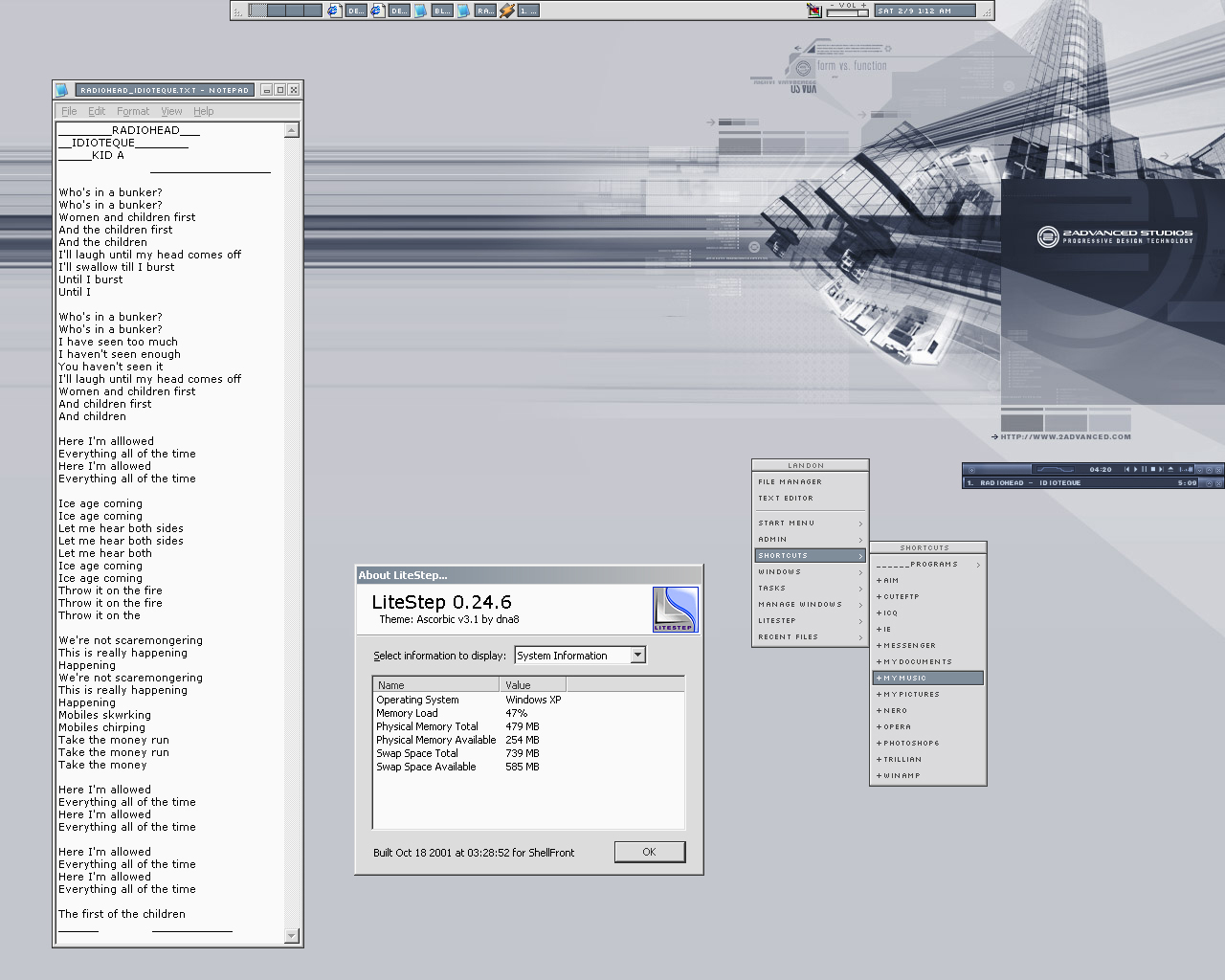Expand the Start Menu submenu
1225x980 pixels.
[810, 523]
